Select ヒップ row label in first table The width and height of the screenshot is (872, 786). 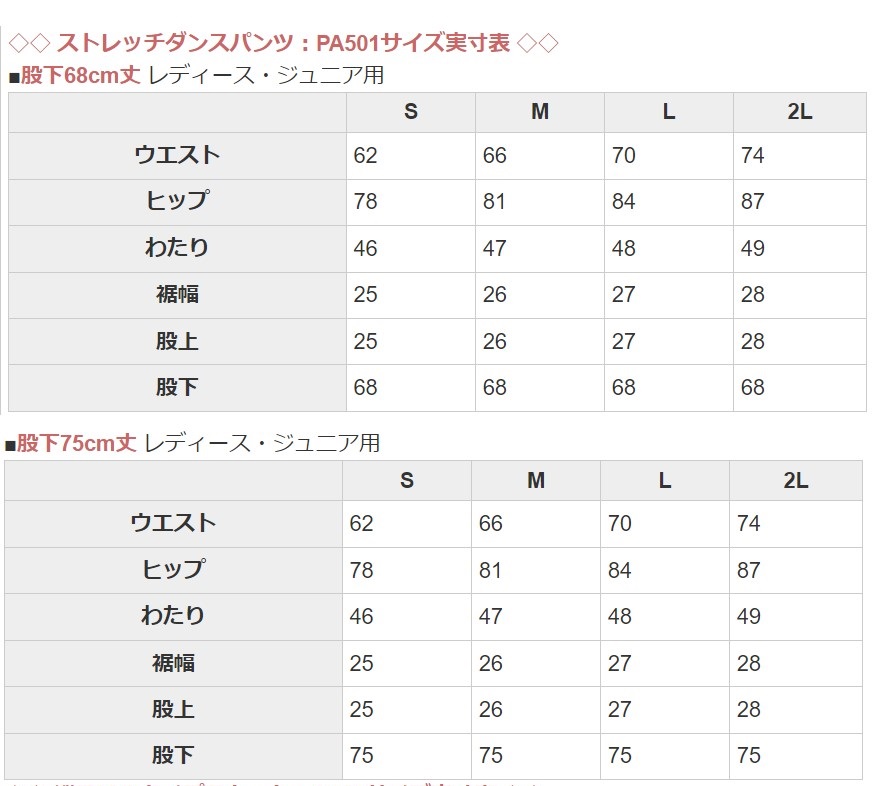(177, 201)
